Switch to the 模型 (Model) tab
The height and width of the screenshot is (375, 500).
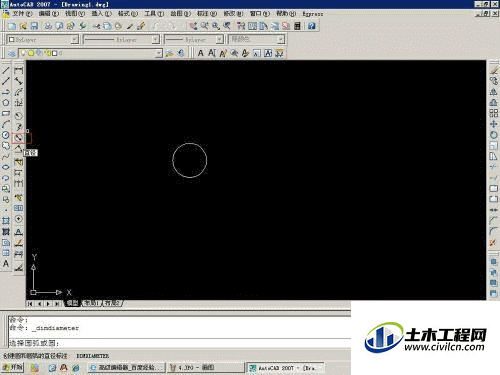point(72,303)
